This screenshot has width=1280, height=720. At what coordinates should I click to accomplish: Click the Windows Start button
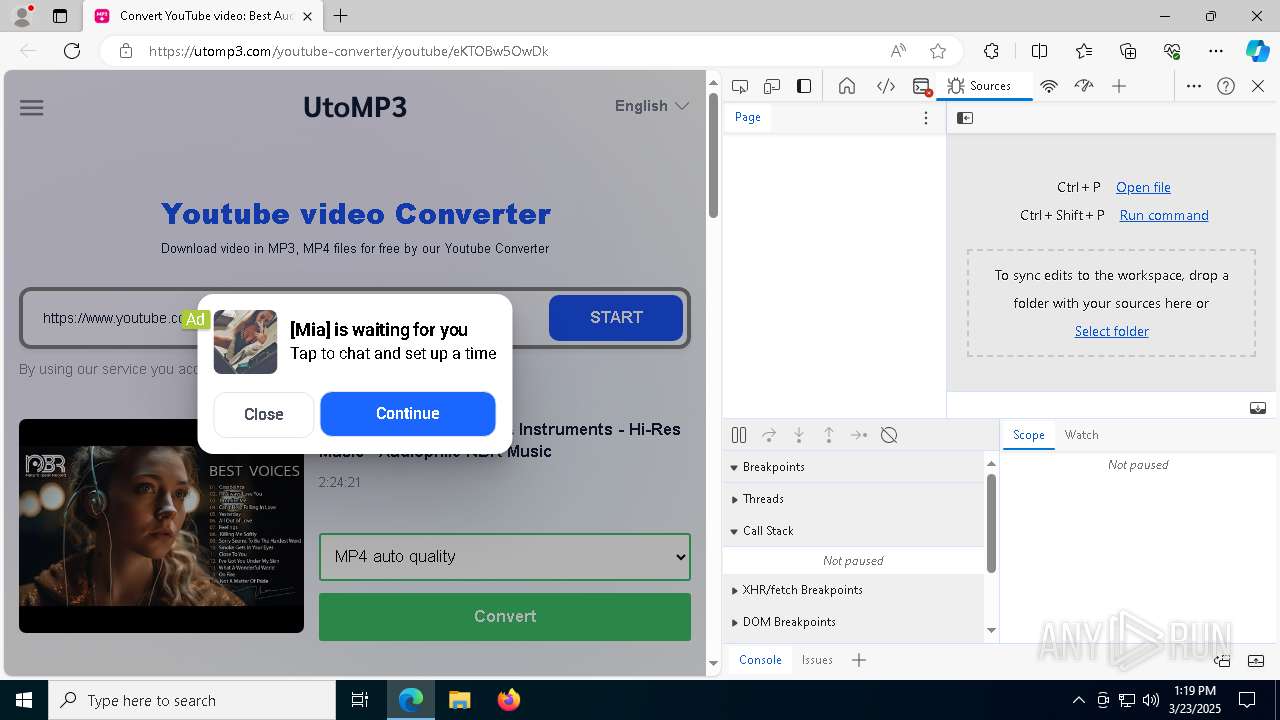tap(24, 700)
